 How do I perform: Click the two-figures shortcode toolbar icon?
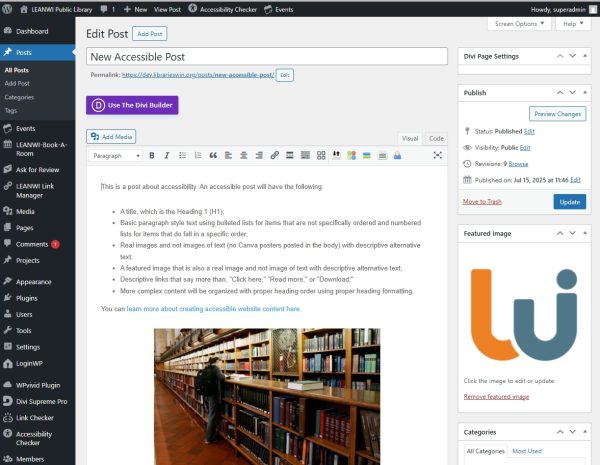336,155
